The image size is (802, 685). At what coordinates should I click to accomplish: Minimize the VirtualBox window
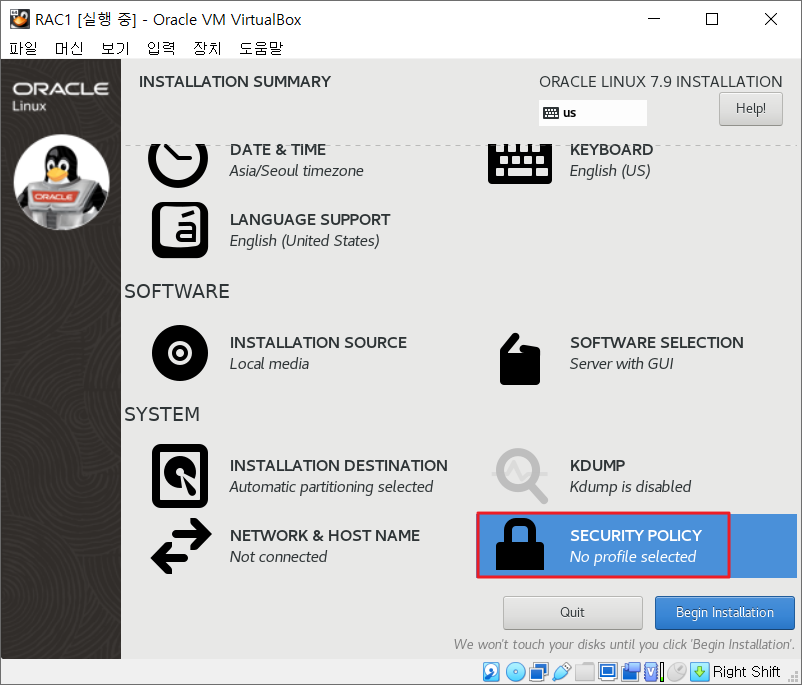[654, 19]
